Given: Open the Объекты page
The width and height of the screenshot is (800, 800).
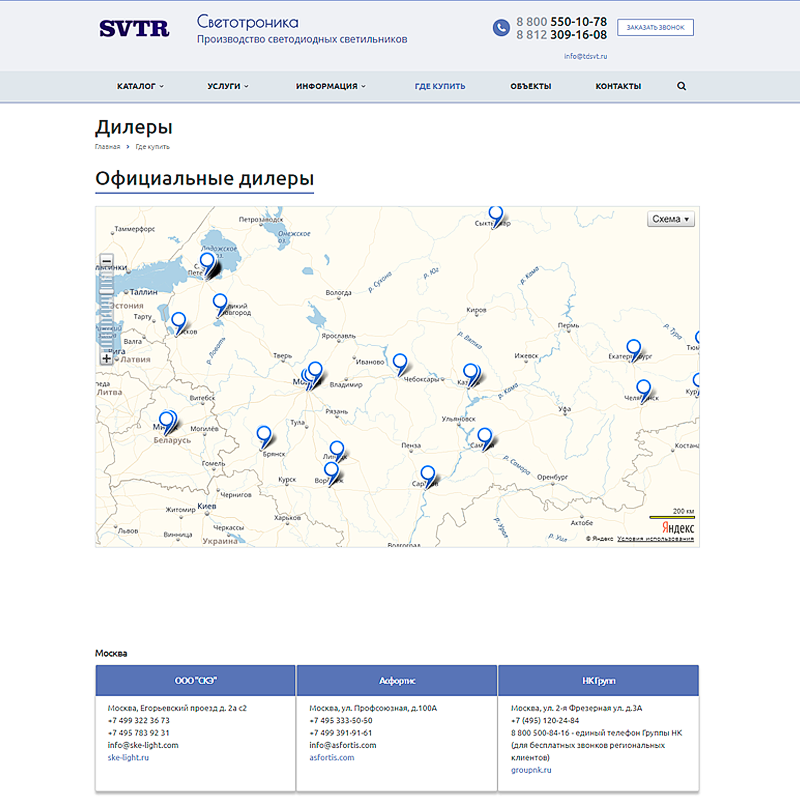Looking at the screenshot, I should (531, 86).
